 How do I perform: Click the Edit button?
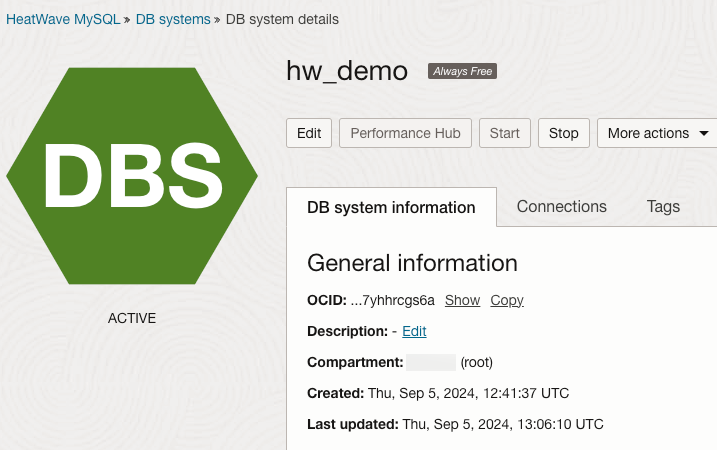click(309, 133)
